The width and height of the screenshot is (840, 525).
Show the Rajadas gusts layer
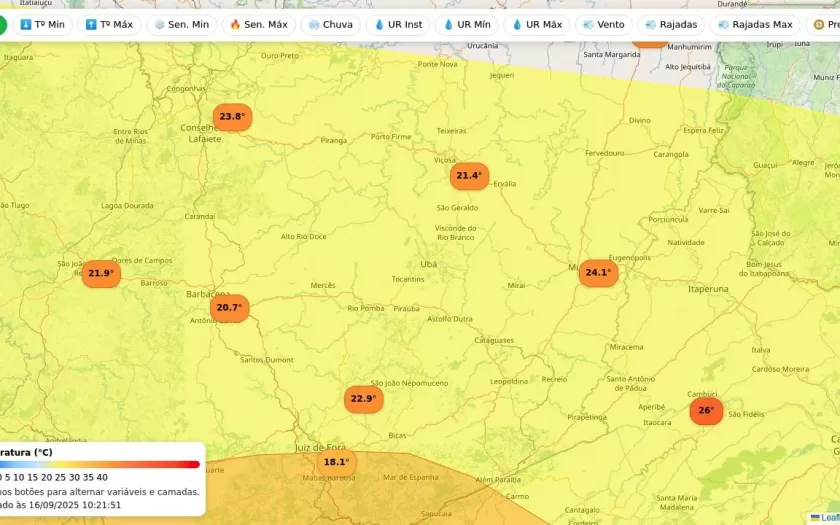tap(671, 24)
